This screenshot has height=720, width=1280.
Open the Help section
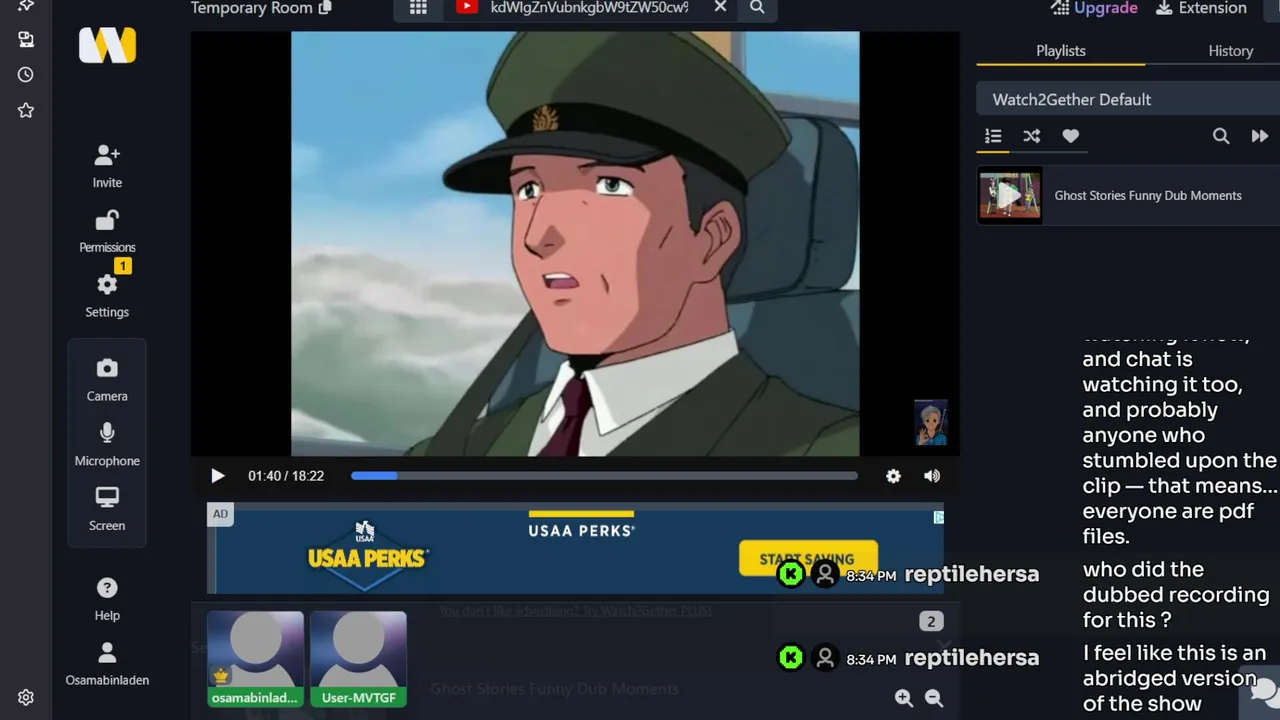click(x=107, y=599)
